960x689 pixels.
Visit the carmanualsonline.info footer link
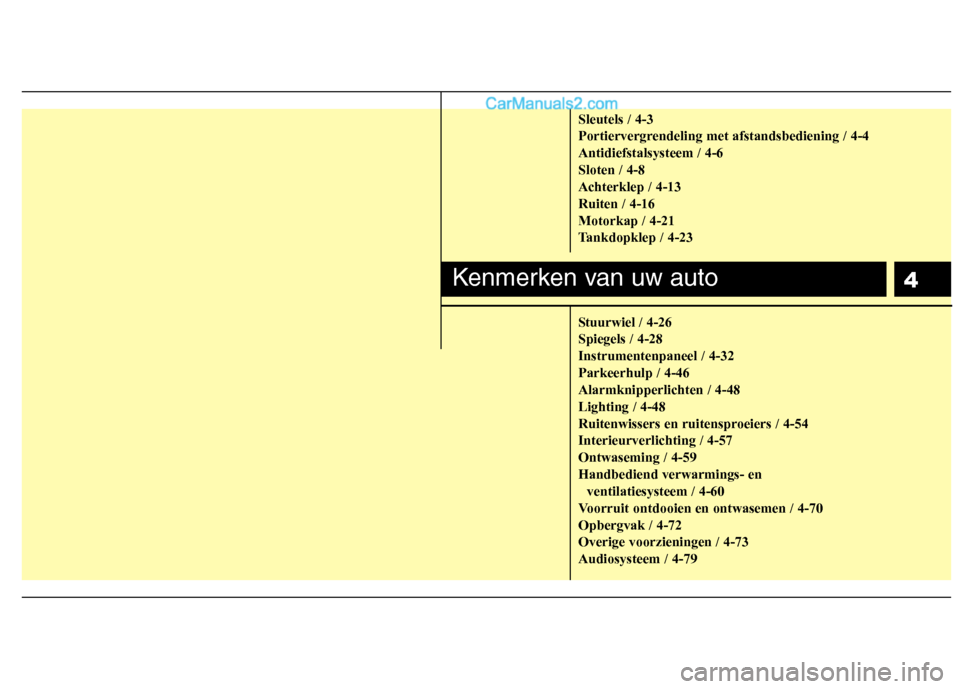pyautogui.click(x=812, y=672)
